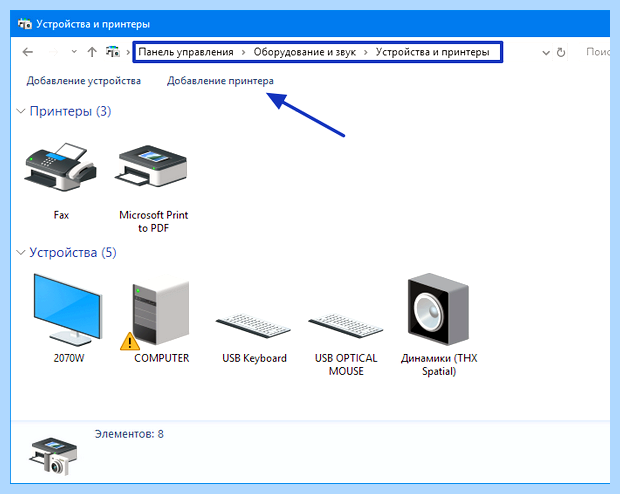Click the Microsoft Print to PDF label
The height and width of the screenshot is (494, 620).
click(x=153, y=221)
